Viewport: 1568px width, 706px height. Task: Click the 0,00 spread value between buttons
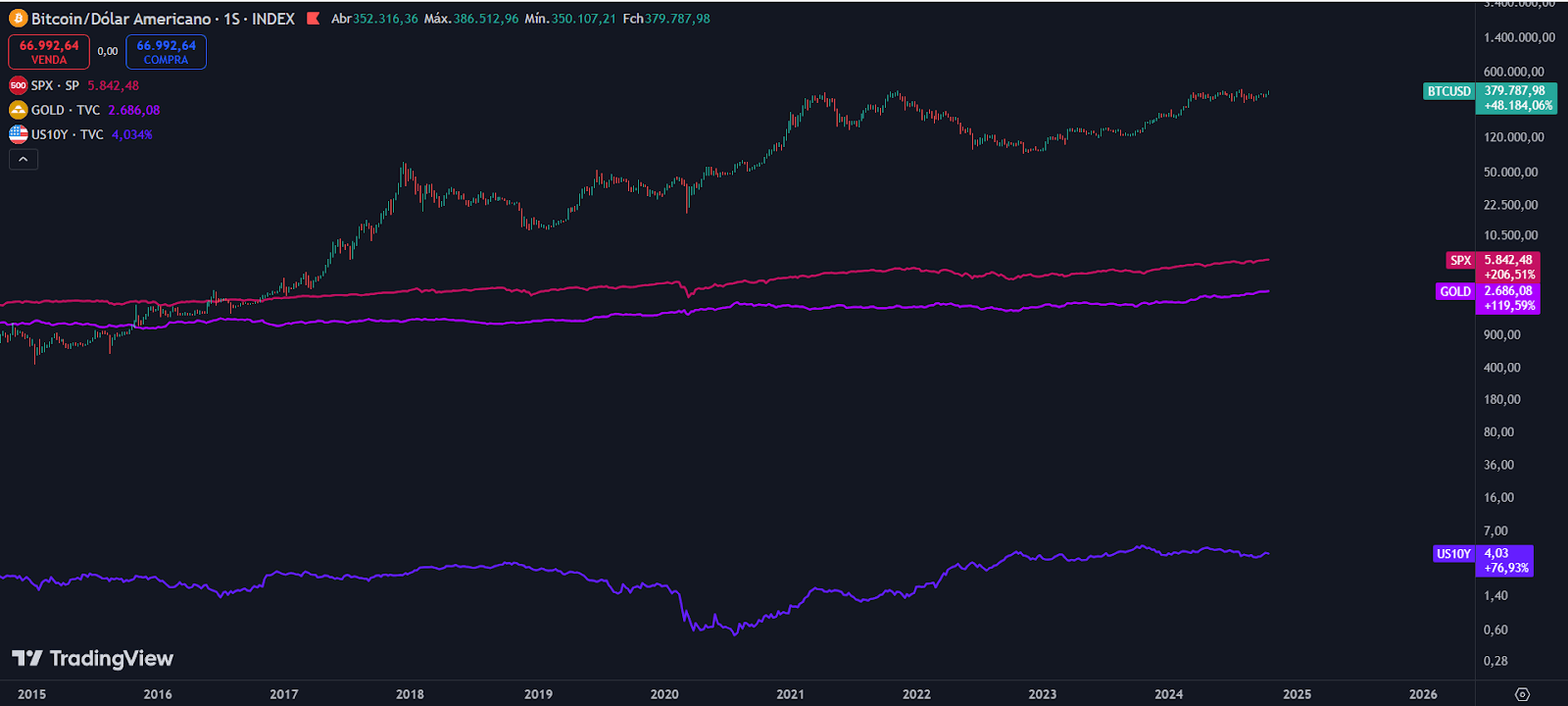[108, 52]
